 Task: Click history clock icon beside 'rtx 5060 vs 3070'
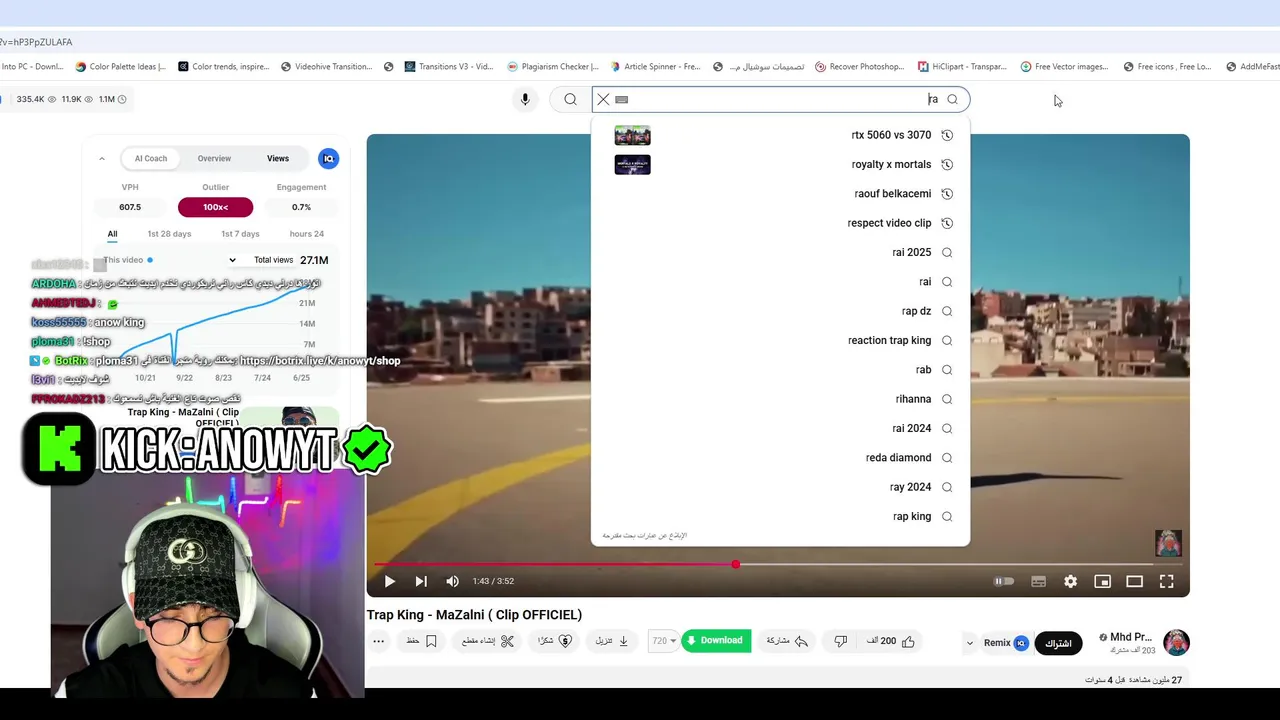pos(947,135)
